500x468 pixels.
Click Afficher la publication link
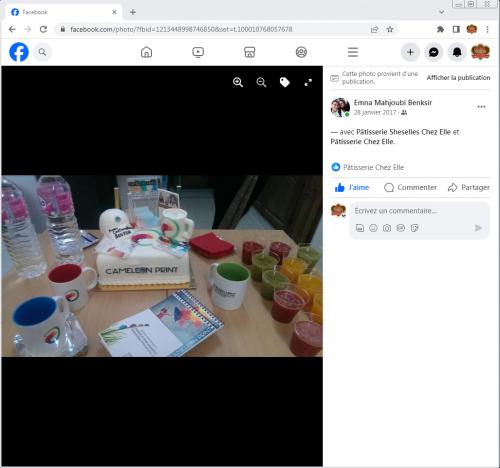tap(458, 78)
